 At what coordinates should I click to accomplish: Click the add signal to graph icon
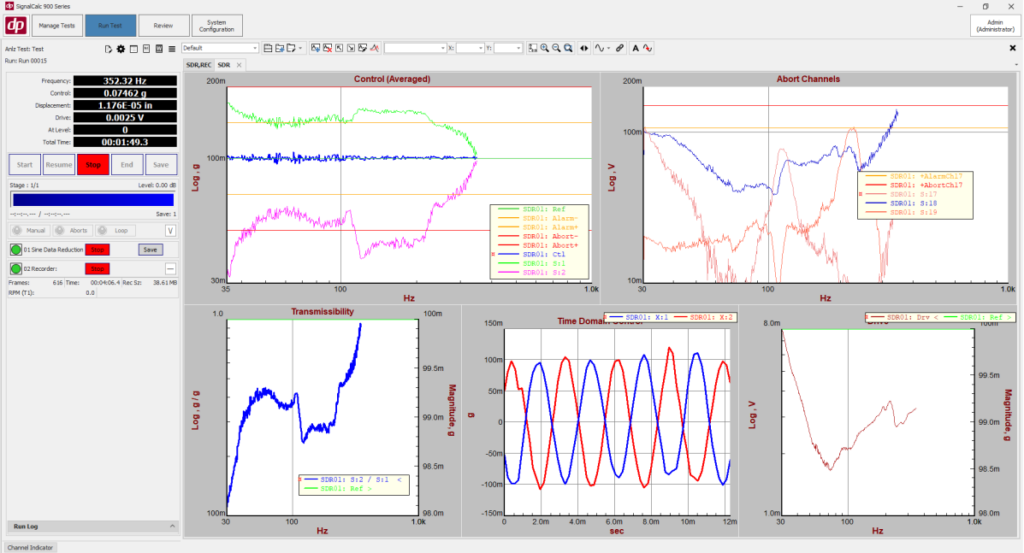pos(315,48)
